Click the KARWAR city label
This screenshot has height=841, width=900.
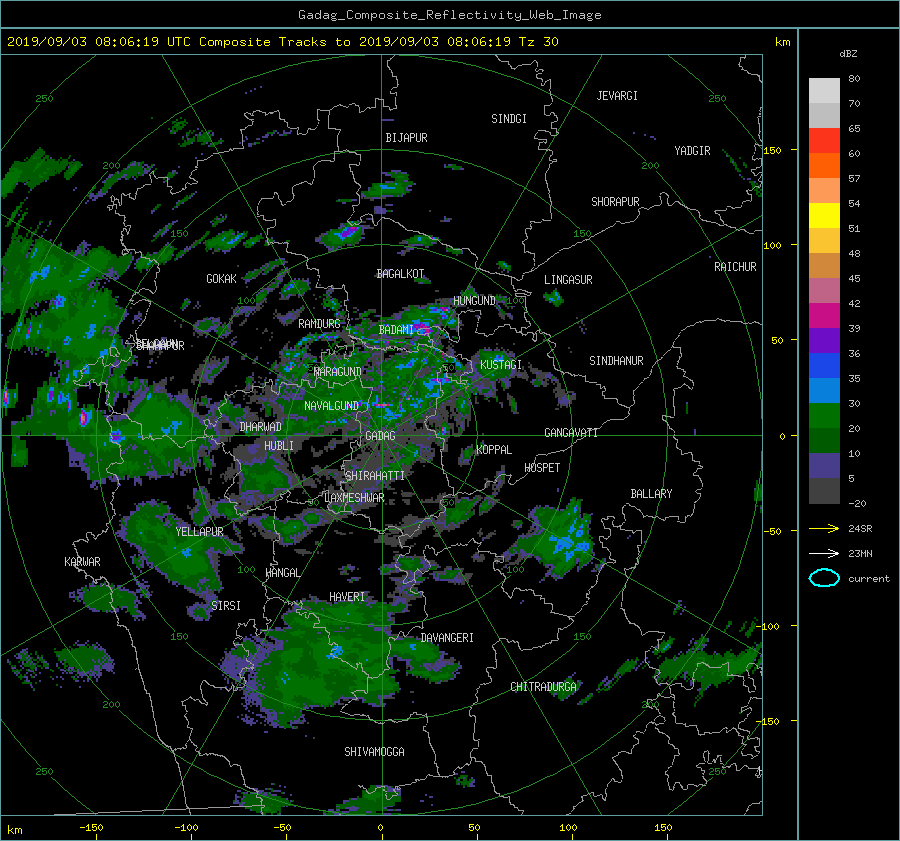pos(82,562)
